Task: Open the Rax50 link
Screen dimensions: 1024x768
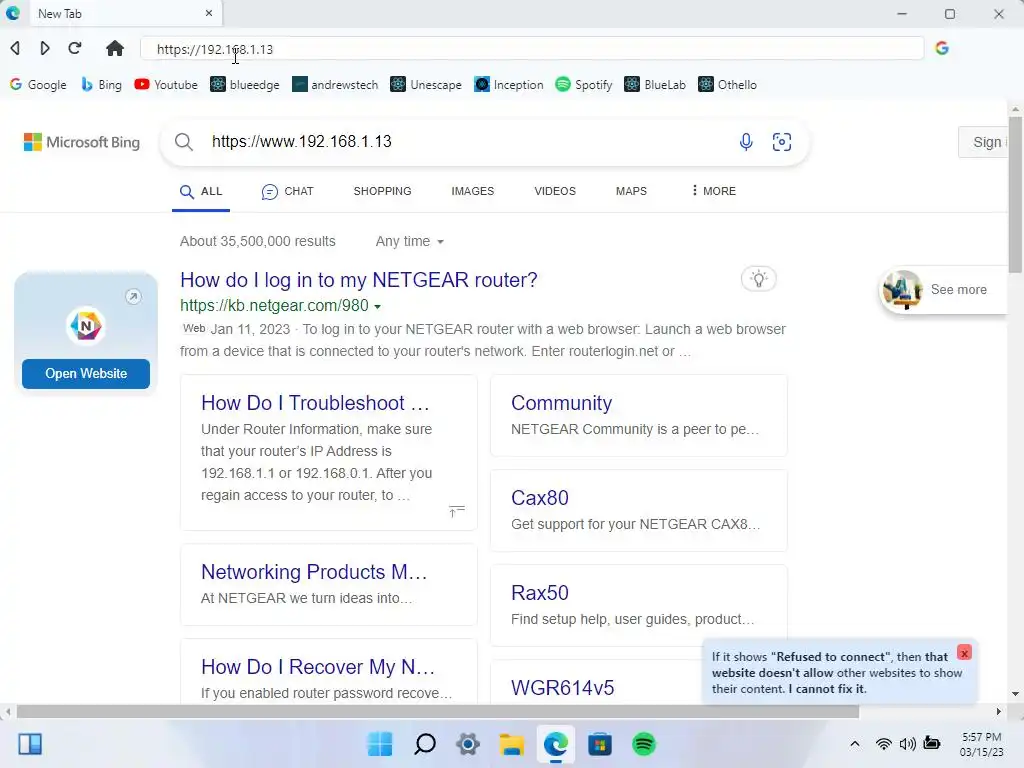Action: click(540, 592)
